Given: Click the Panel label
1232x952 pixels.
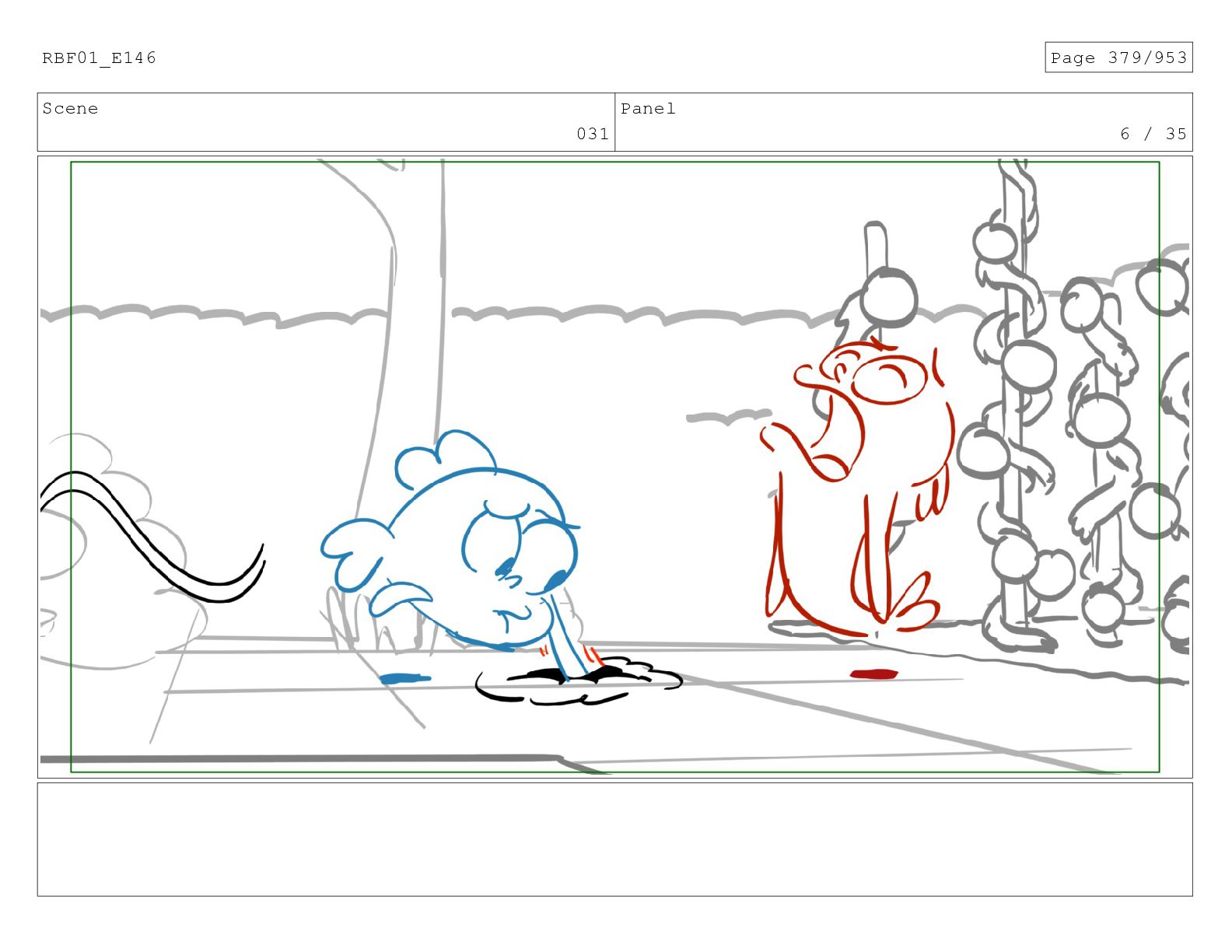Looking at the screenshot, I should [648, 108].
